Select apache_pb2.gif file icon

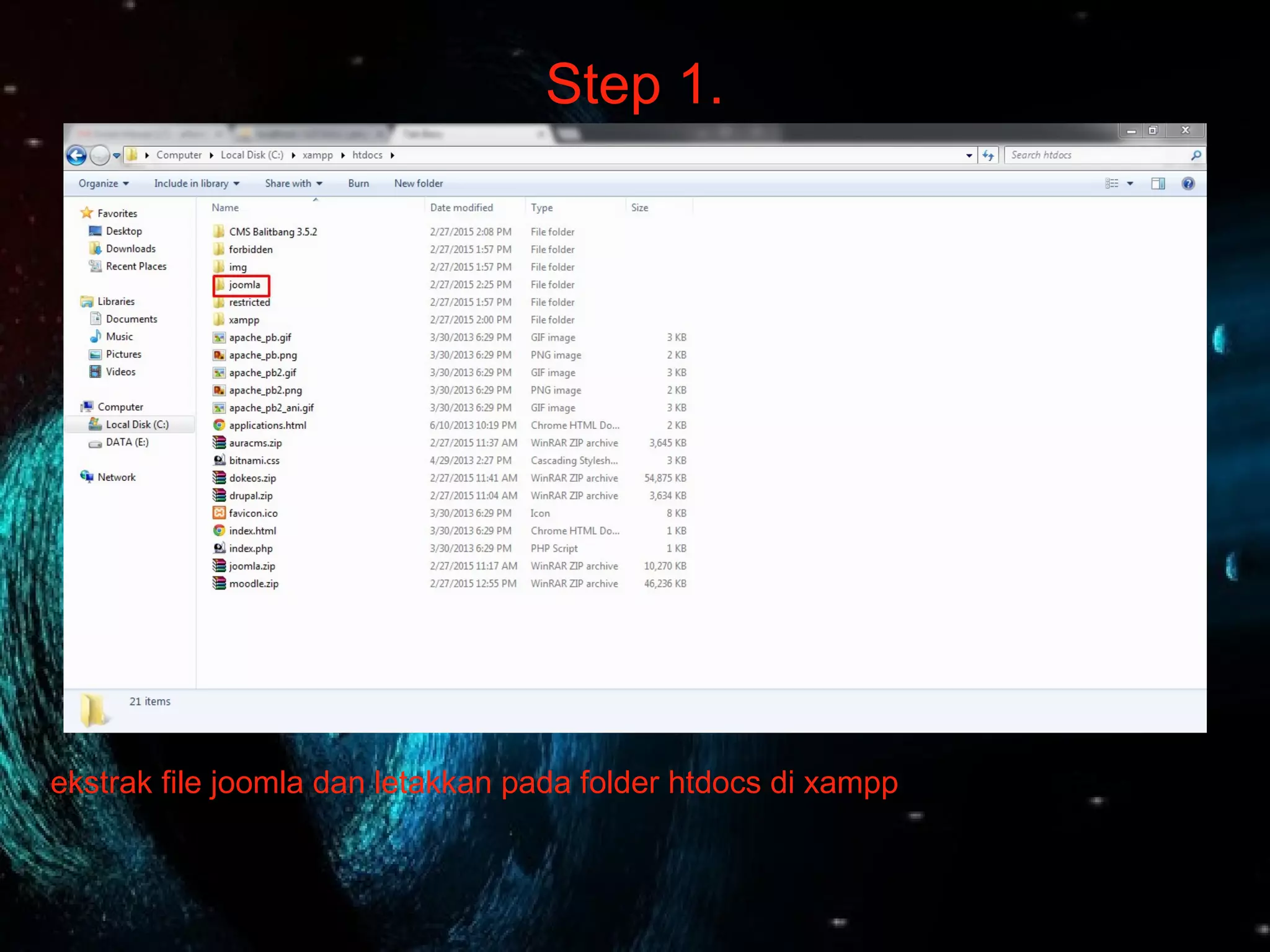219,372
